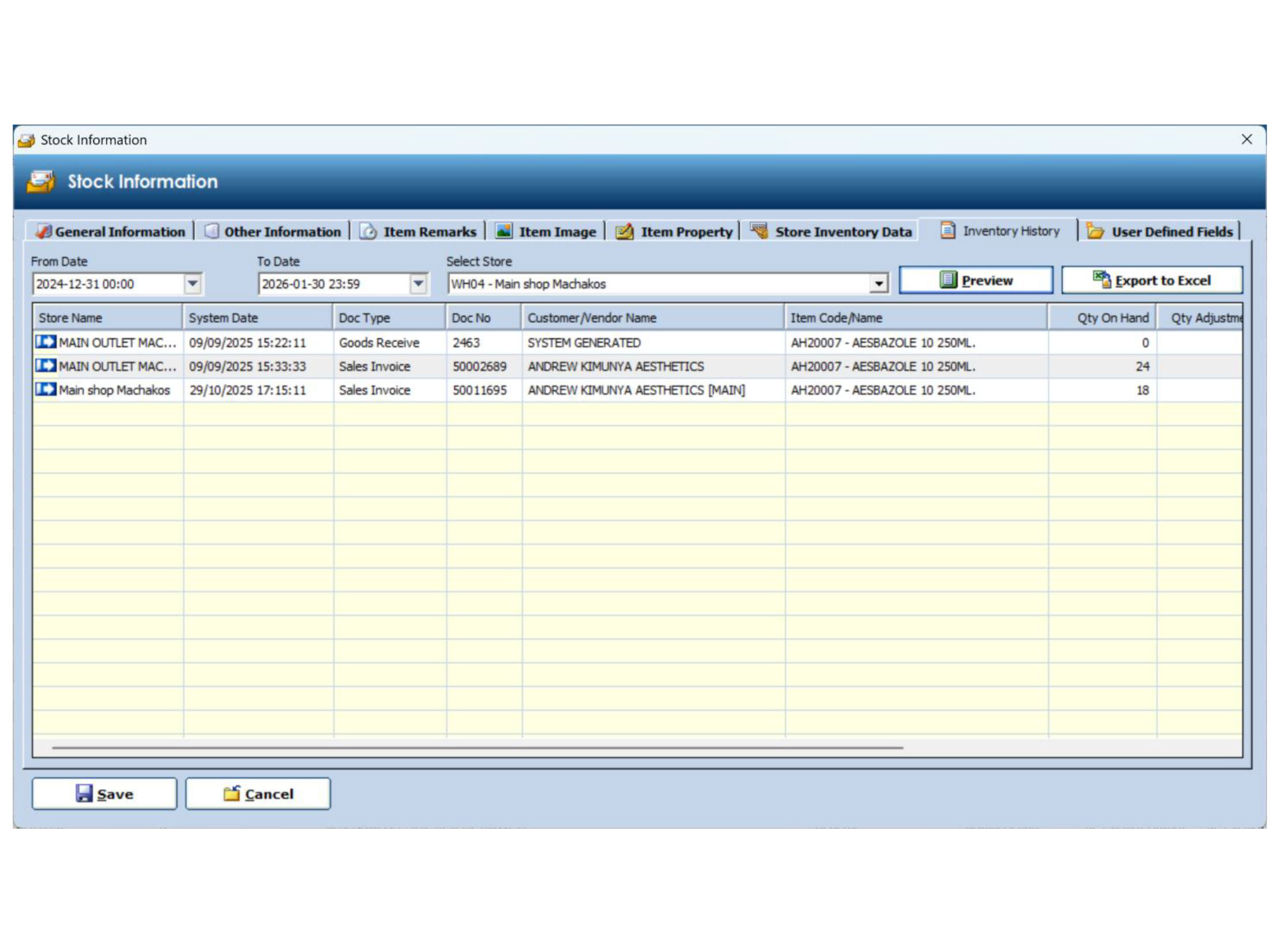Open the From Date dropdown arrow

pyautogui.click(x=193, y=284)
